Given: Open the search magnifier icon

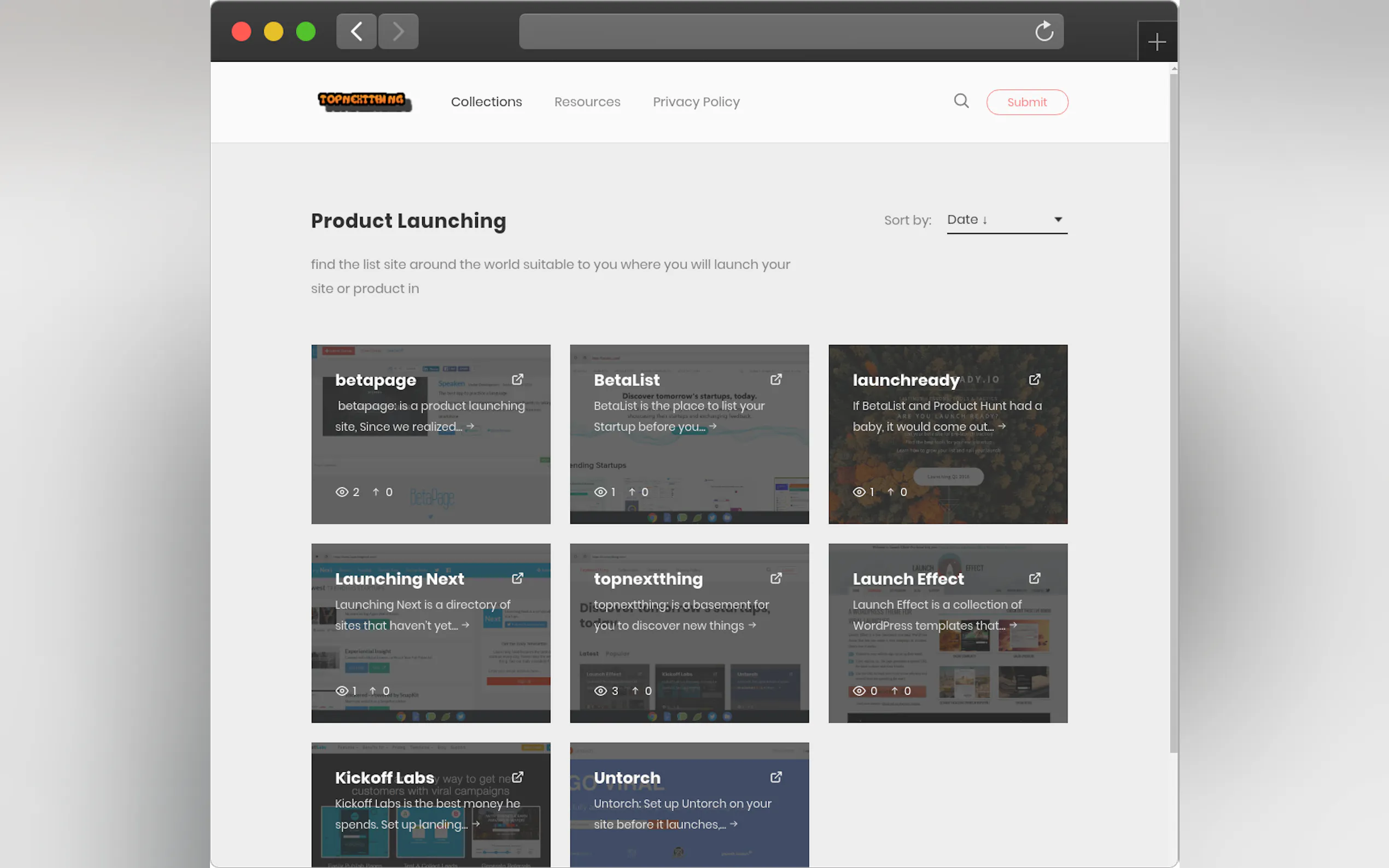Looking at the screenshot, I should (961, 101).
